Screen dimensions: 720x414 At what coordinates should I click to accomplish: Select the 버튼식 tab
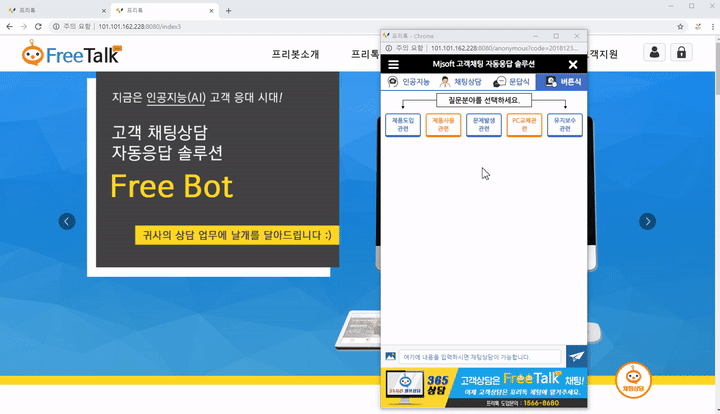point(562,82)
